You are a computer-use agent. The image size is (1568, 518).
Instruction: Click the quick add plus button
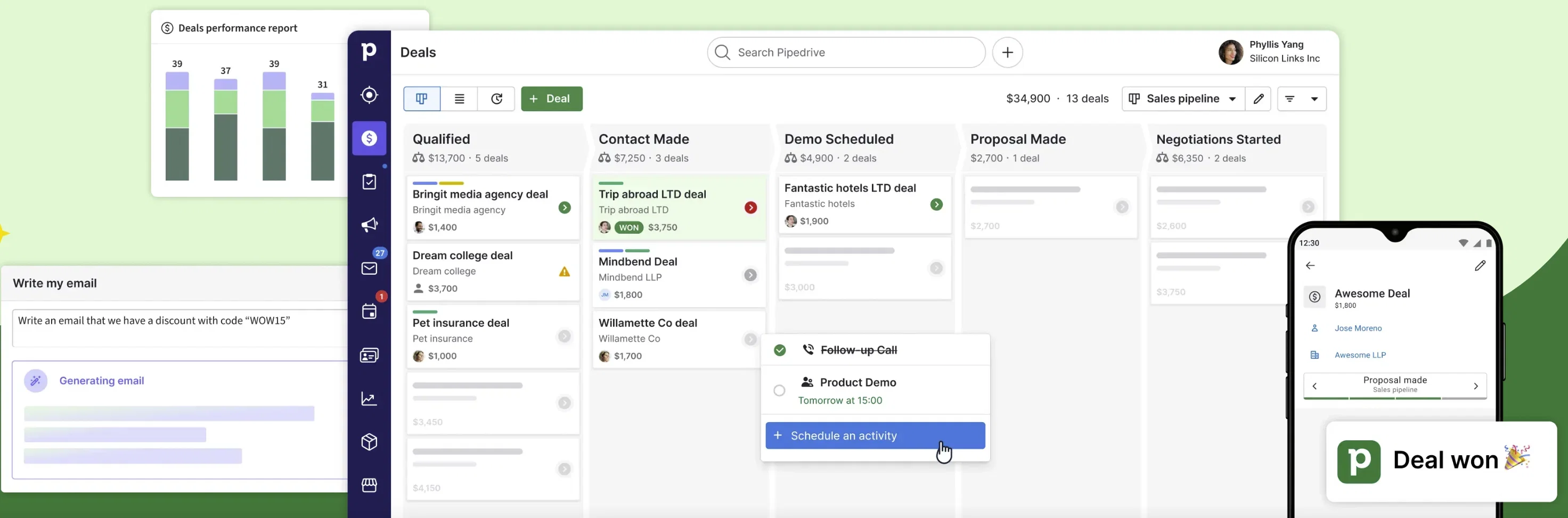click(x=1007, y=52)
